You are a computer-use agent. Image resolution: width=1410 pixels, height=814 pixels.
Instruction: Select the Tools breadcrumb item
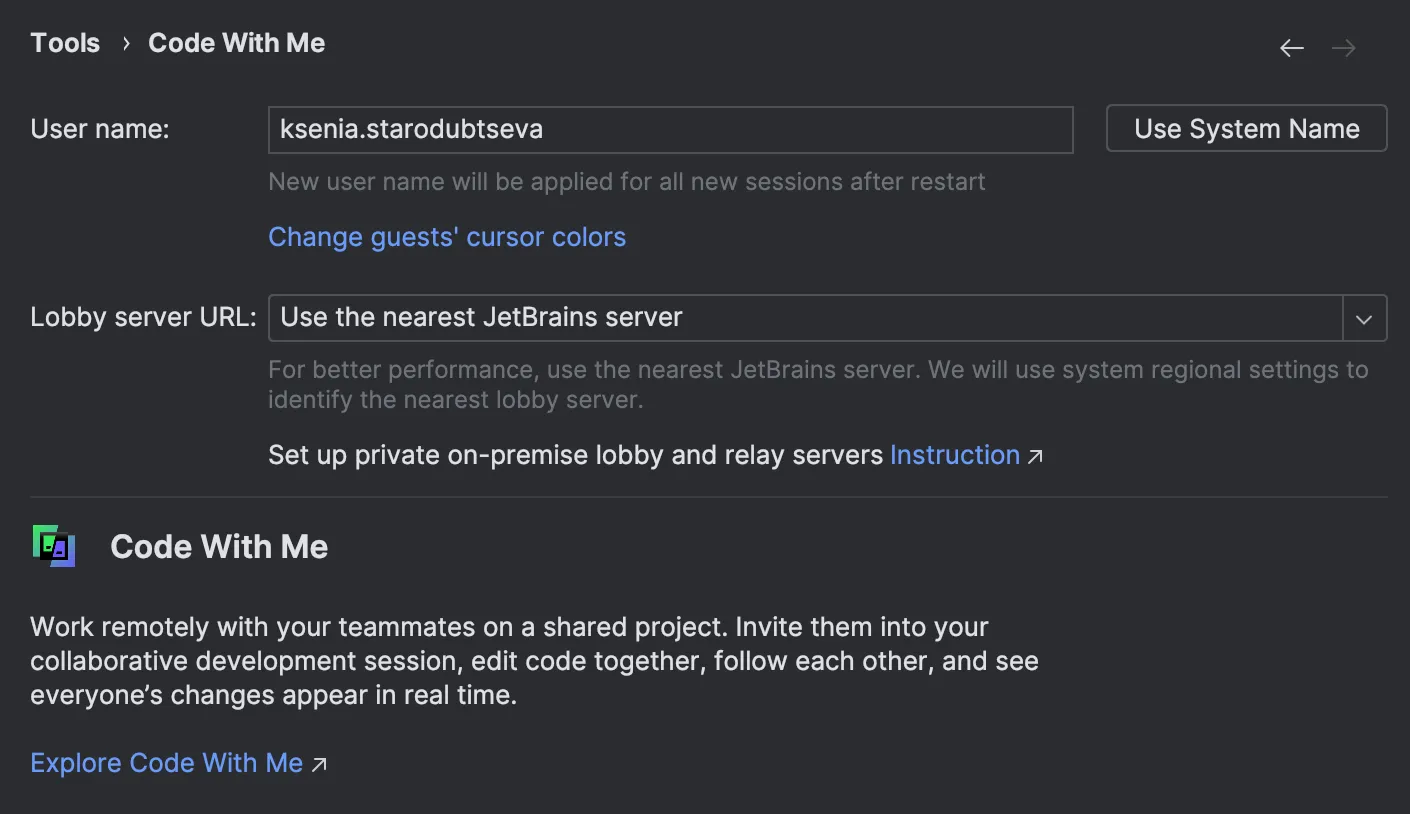point(65,43)
